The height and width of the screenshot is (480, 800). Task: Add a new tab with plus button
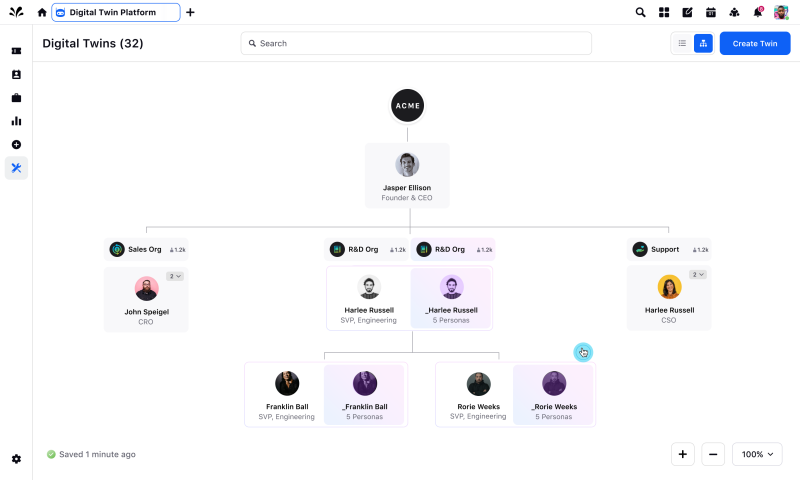[190, 12]
